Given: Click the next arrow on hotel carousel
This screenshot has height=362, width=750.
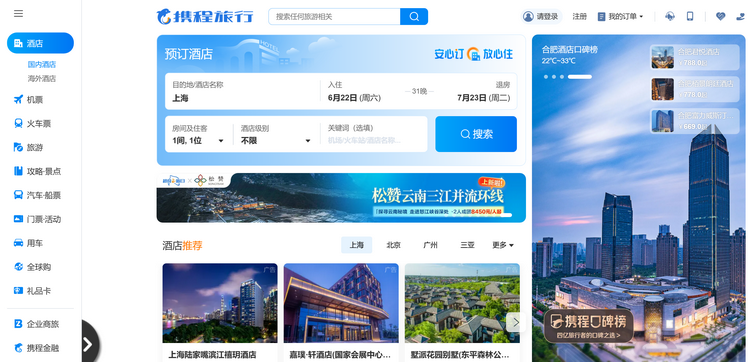Looking at the screenshot, I should tap(516, 322).
